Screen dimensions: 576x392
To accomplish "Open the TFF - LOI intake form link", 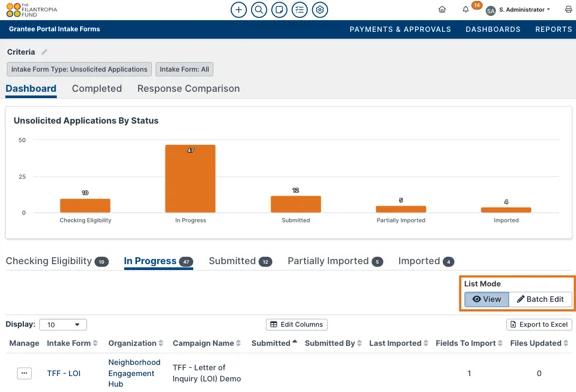I will pos(64,373).
